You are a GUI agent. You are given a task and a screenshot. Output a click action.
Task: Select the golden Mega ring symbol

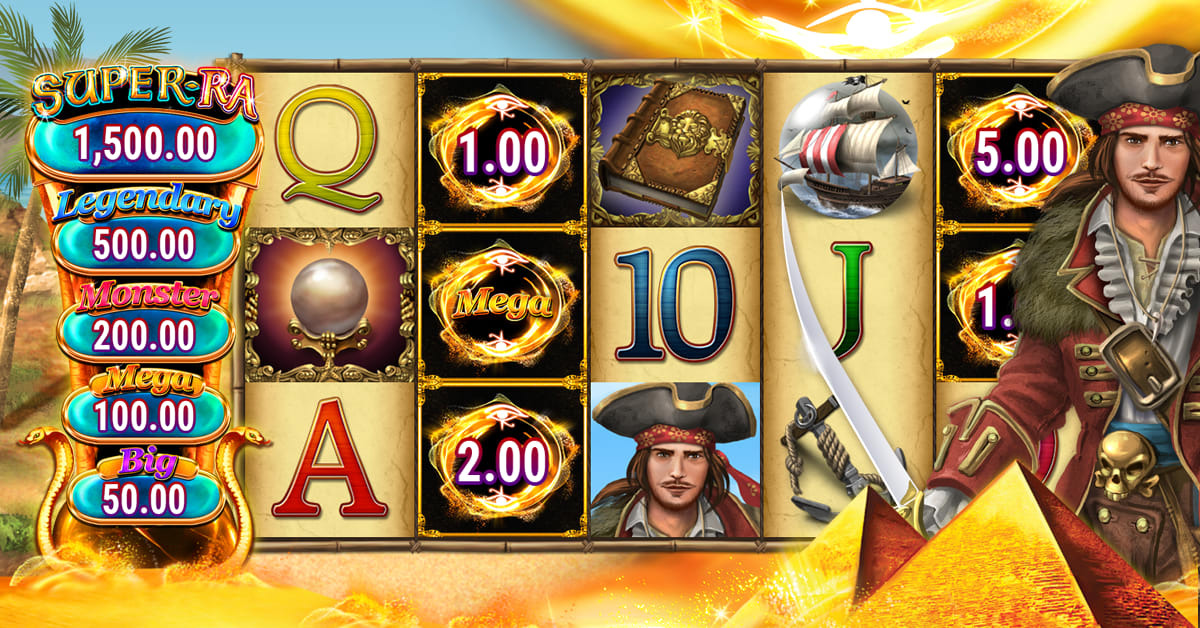point(502,305)
